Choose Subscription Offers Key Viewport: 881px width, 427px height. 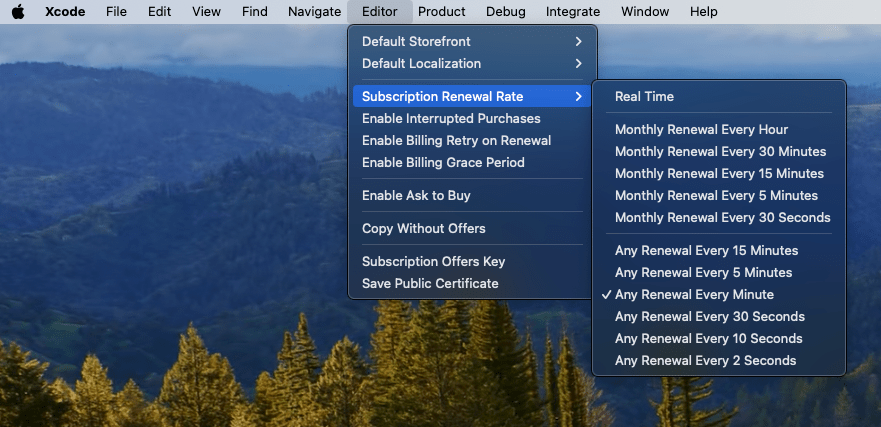[x=433, y=262]
